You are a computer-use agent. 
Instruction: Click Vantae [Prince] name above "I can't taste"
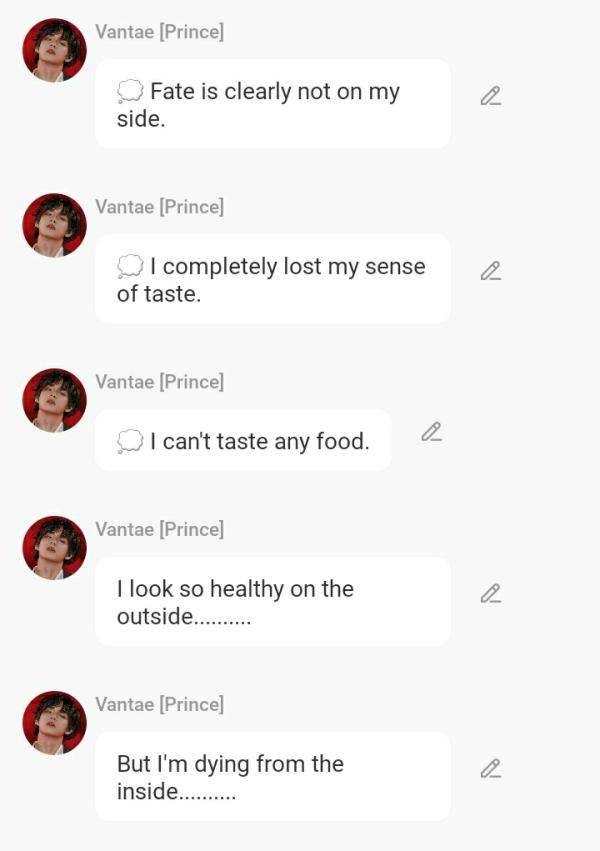click(159, 382)
